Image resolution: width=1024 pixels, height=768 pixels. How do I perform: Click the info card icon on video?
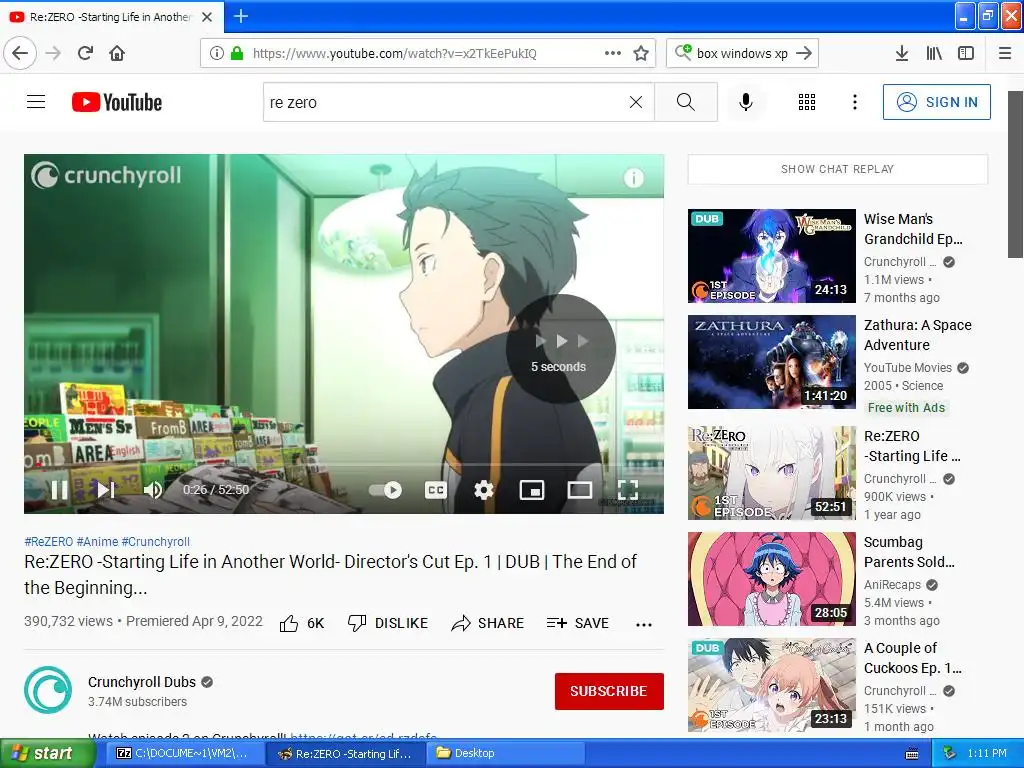(x=633, y=178)
